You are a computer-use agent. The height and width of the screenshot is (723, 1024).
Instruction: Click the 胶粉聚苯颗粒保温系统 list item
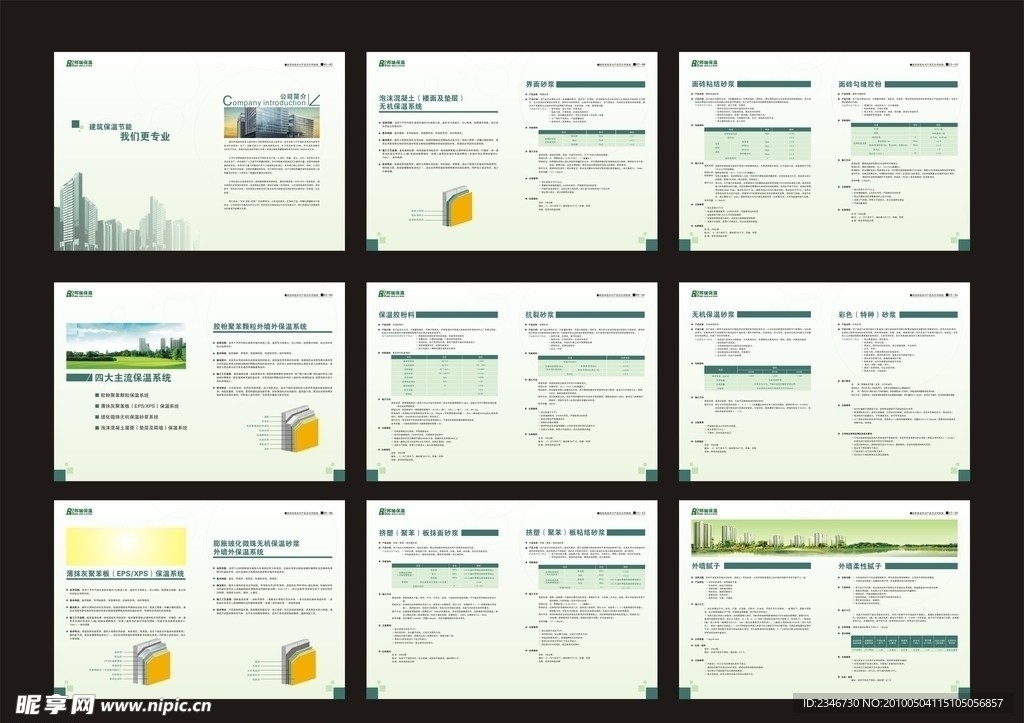pyautogui.click(x=121, y=396)
